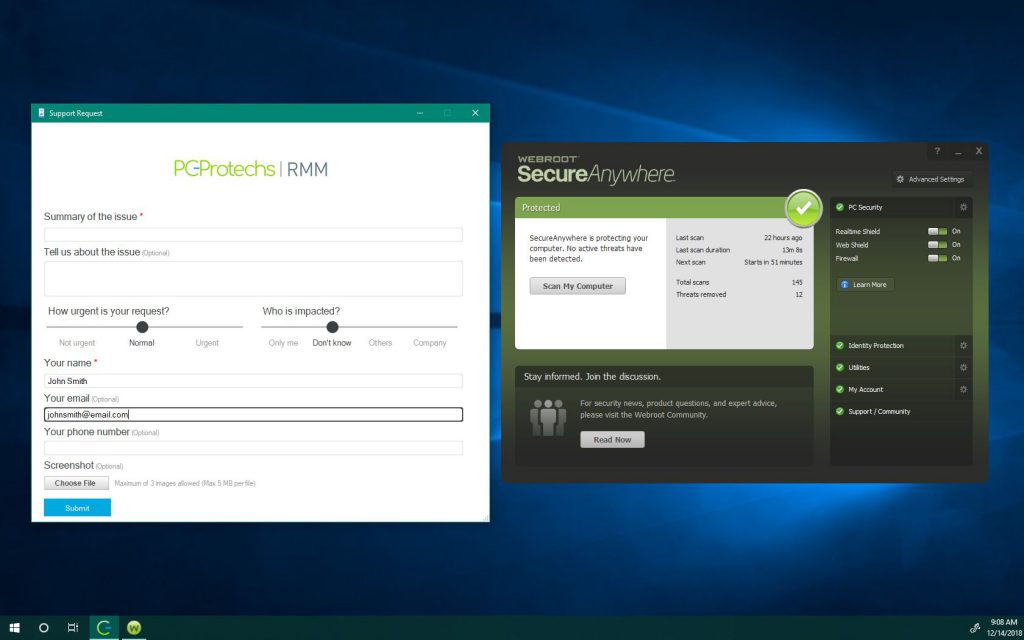Set impact to Company
The image size is (1024, 640).
point(430,343)
